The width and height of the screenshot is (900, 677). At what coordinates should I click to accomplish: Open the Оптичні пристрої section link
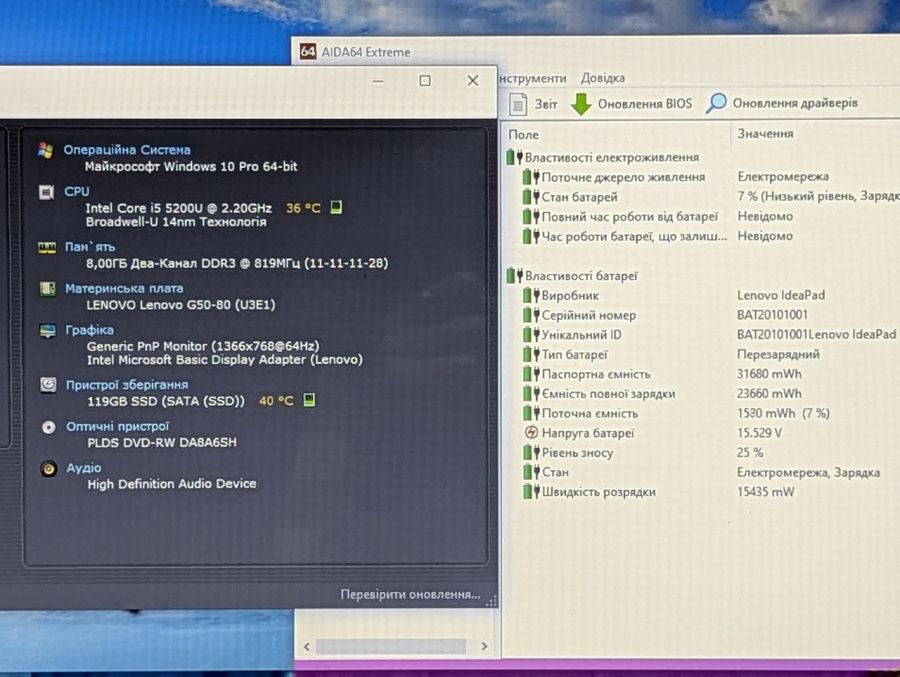[x=117, y=427]
